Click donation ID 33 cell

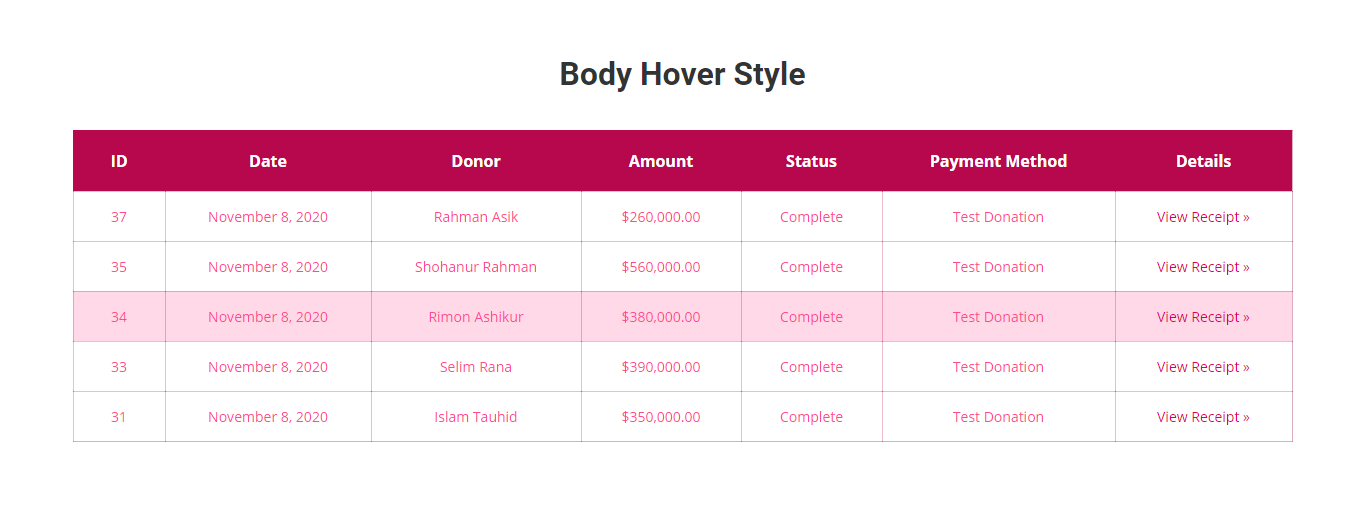click(119, 367)
